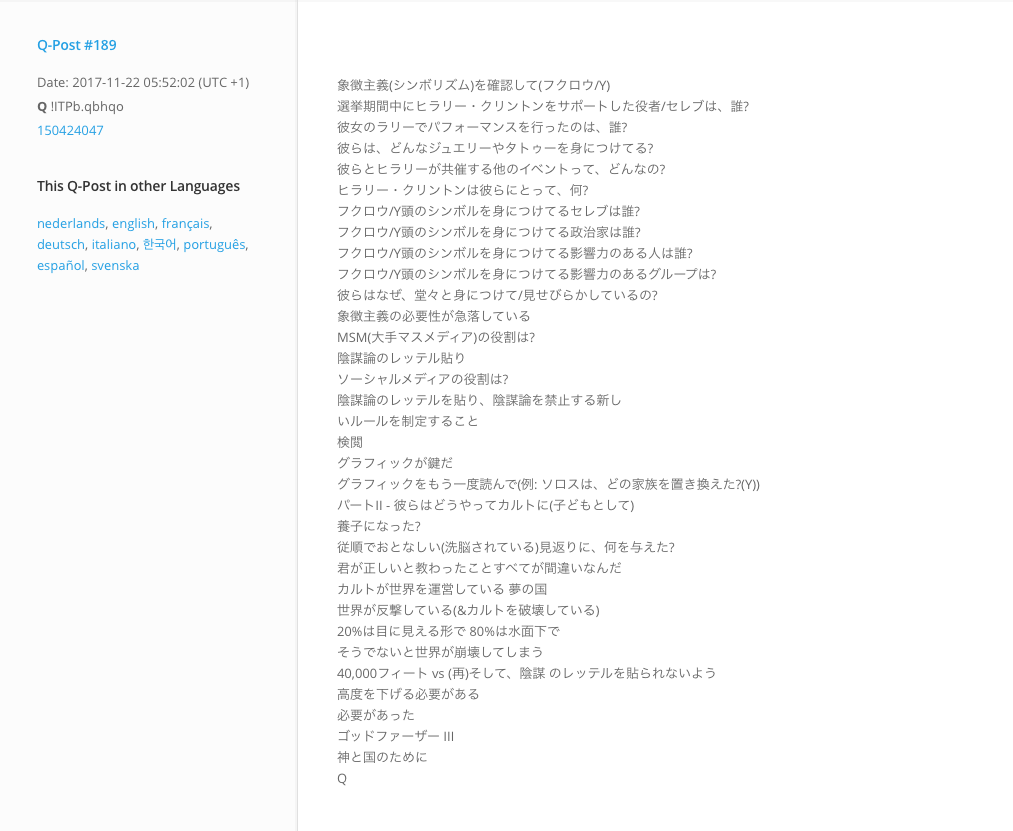
Task: Click the line ソーシャルメディアの役割は?
Action: (x=423, y=379)
